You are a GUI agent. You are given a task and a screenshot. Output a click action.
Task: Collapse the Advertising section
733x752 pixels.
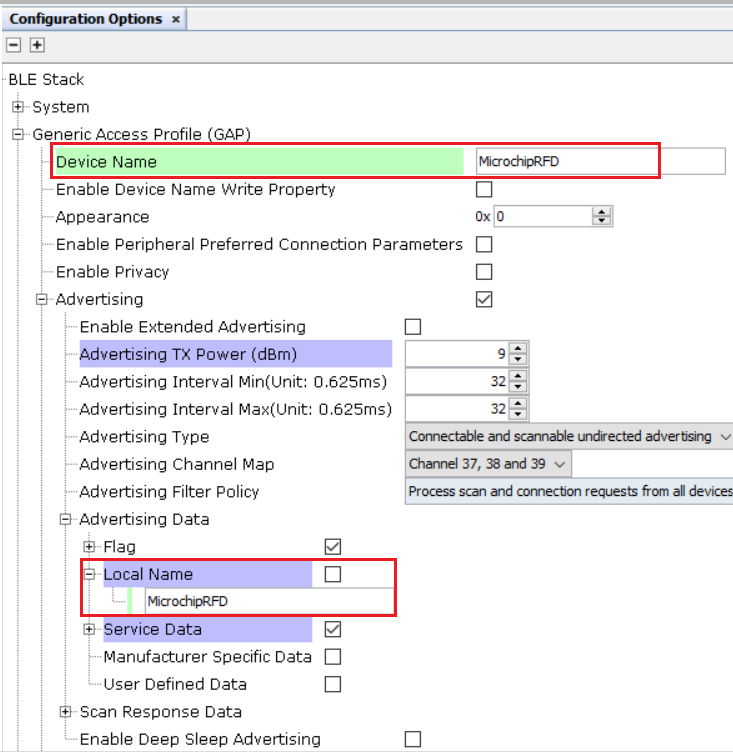(x=42, y=299)
